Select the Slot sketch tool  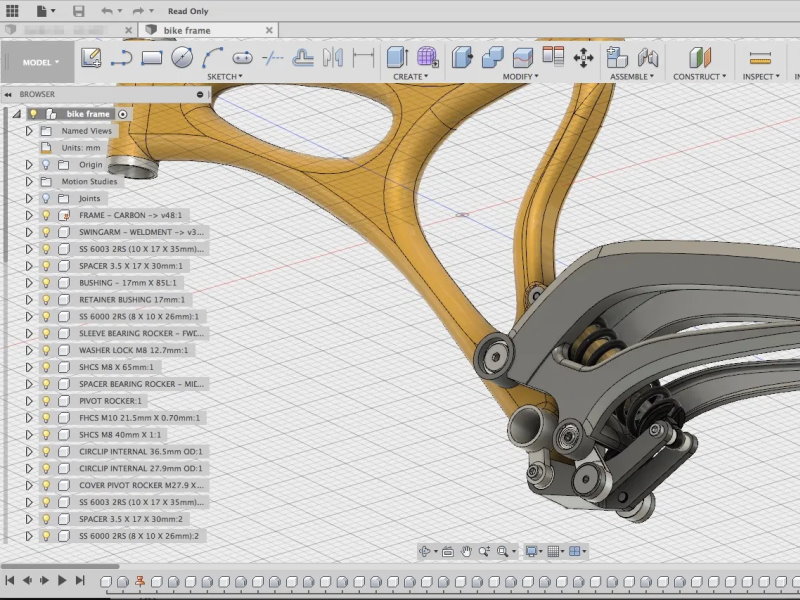[242, 58]
